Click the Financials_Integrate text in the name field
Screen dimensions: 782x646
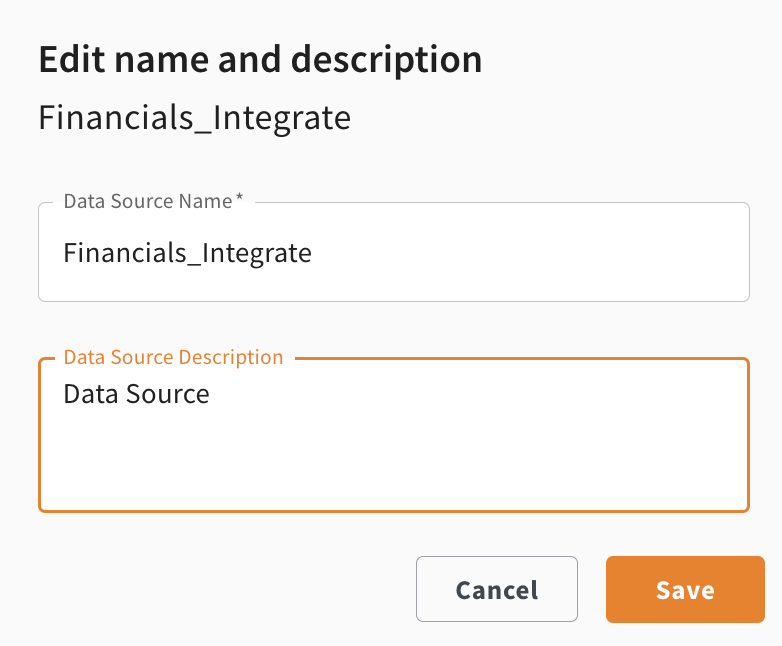(188, 252)
